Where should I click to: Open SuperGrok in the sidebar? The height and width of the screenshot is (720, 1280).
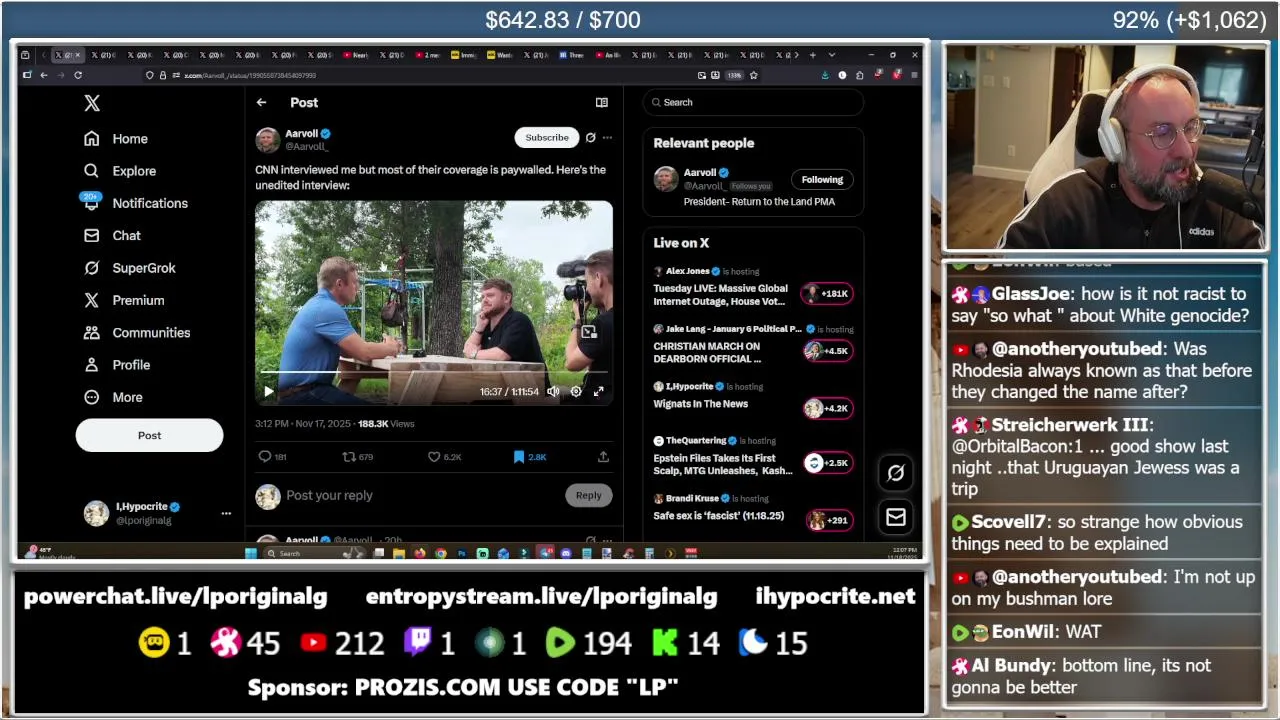(130, 268)
